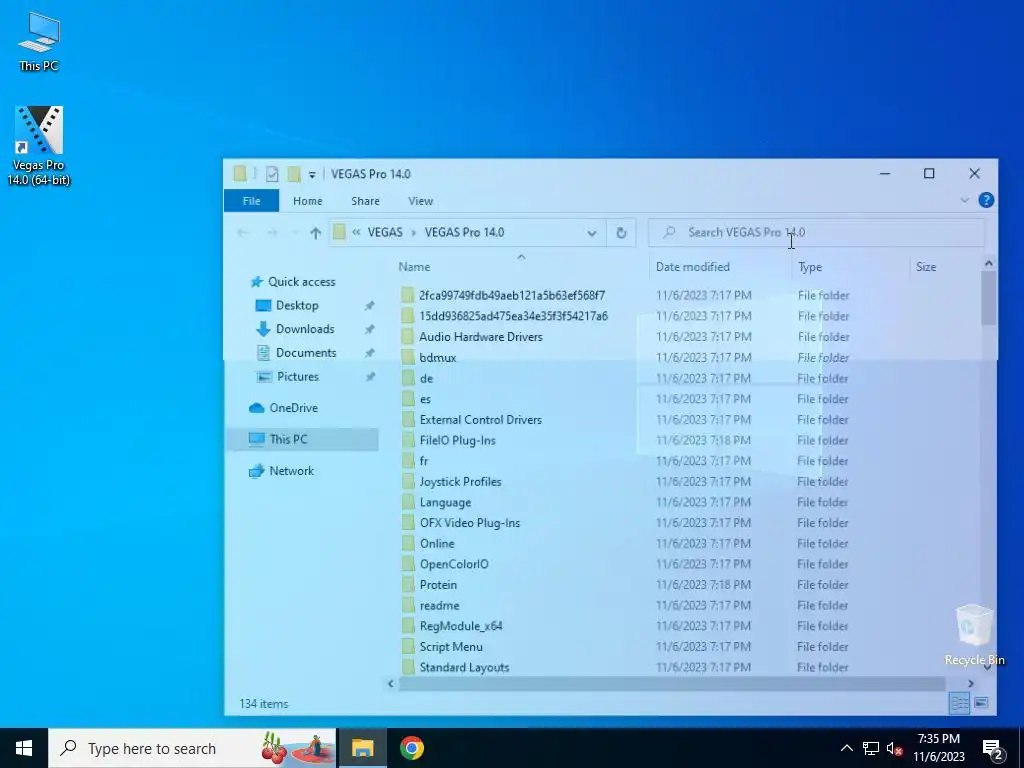Open the Windows Start menu

[24, 748]
